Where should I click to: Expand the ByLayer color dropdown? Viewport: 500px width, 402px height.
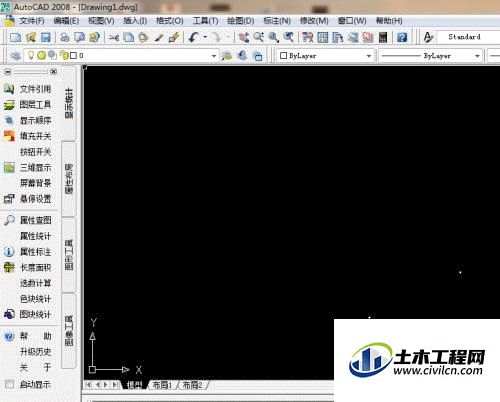[x=369, y=56]
